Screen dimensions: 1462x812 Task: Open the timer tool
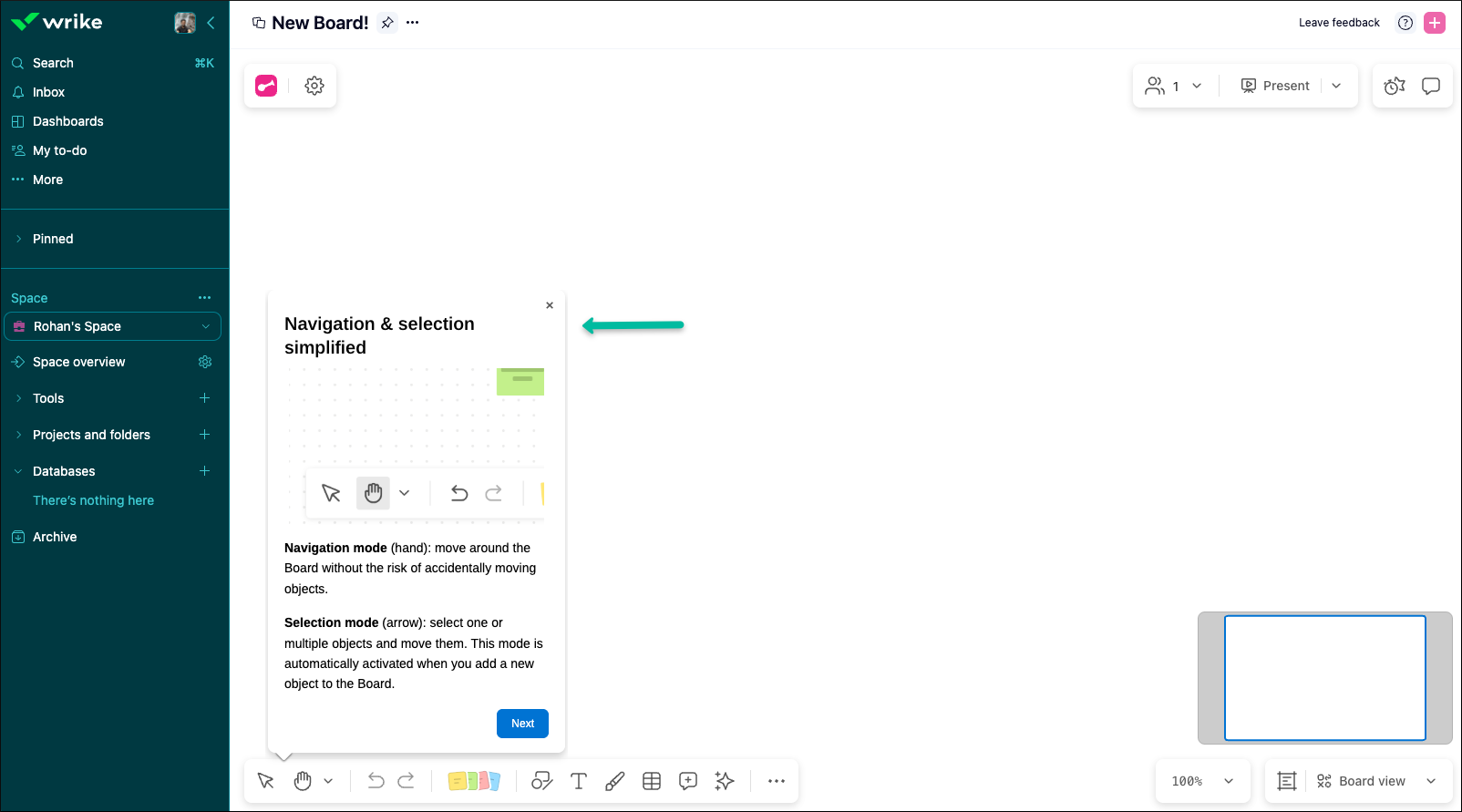(x=1395, y=86)
